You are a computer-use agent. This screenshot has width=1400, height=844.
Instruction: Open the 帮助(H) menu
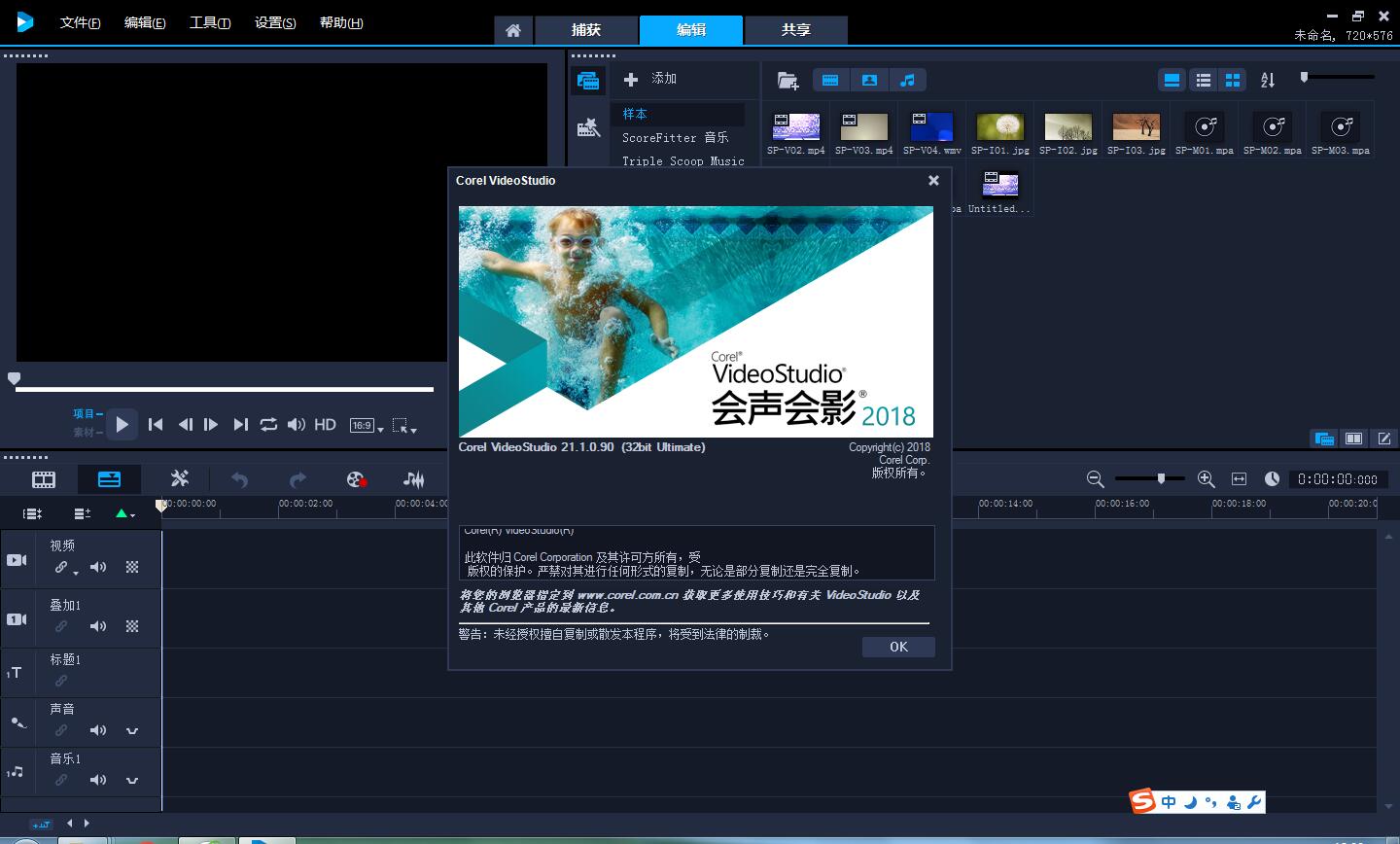341,22
